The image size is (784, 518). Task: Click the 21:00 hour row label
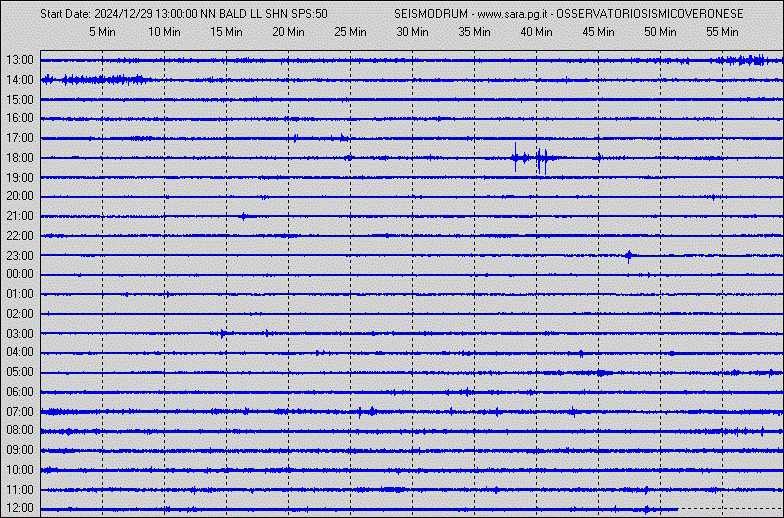(x=20, y=216)
